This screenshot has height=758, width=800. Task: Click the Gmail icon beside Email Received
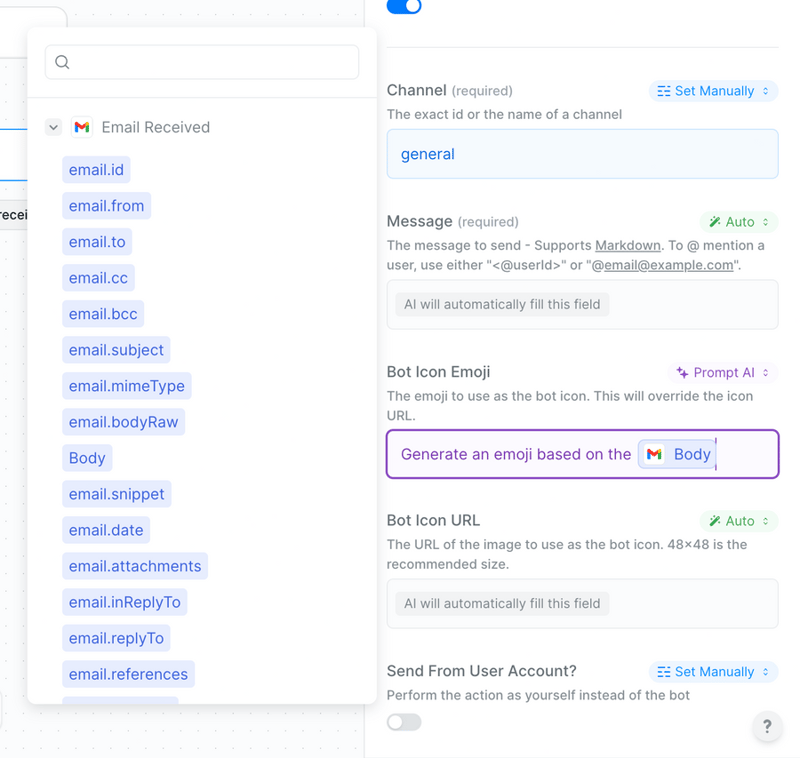tap(81, 127)
